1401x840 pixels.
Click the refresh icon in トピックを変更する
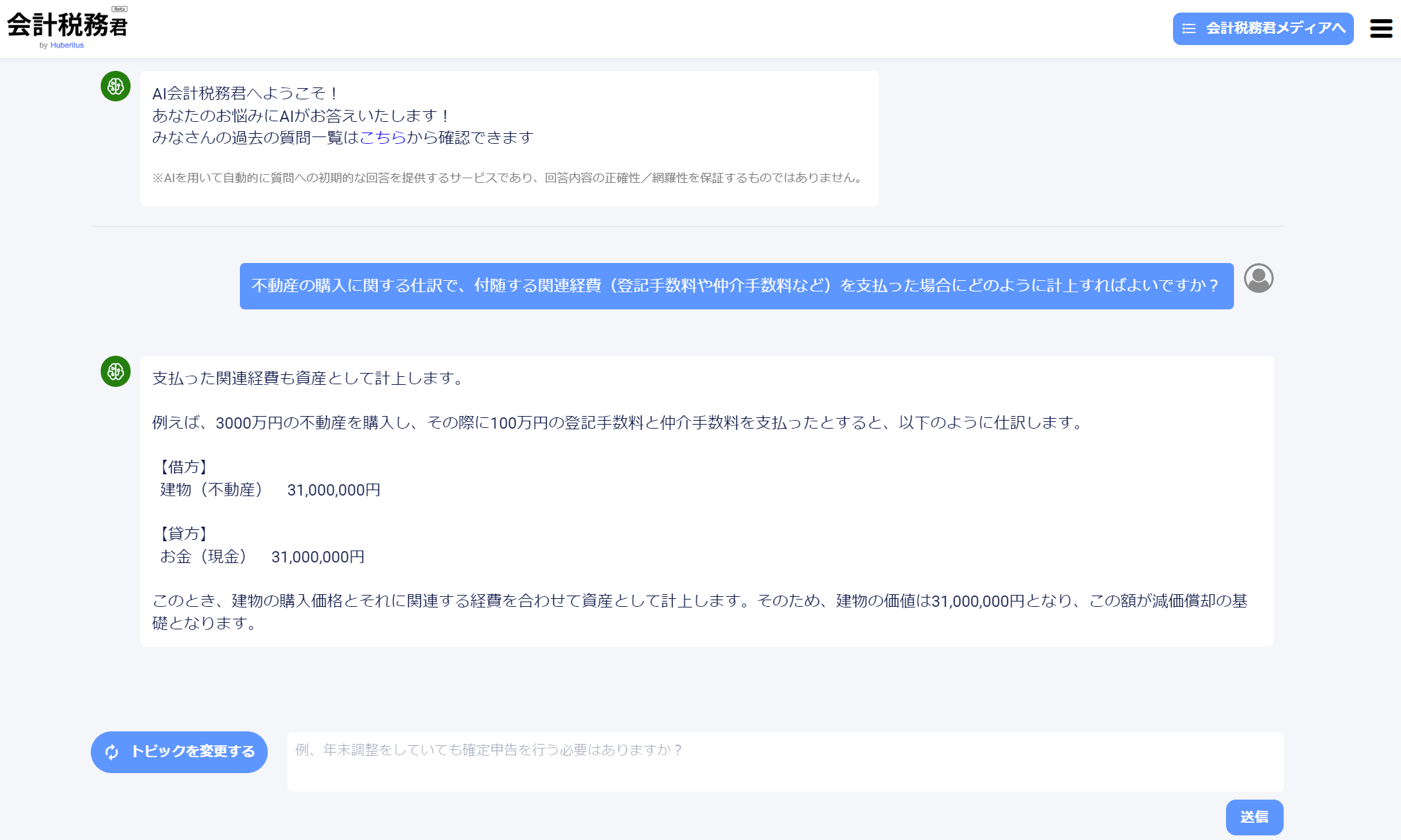click(111, 752)
